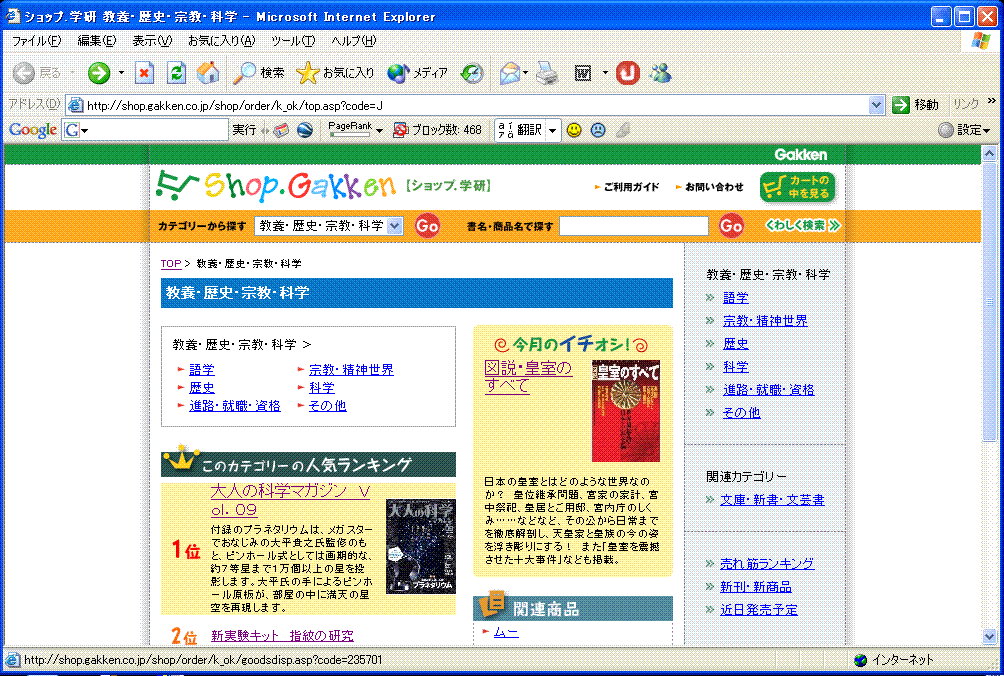Open the History toolbar icon

472,73
